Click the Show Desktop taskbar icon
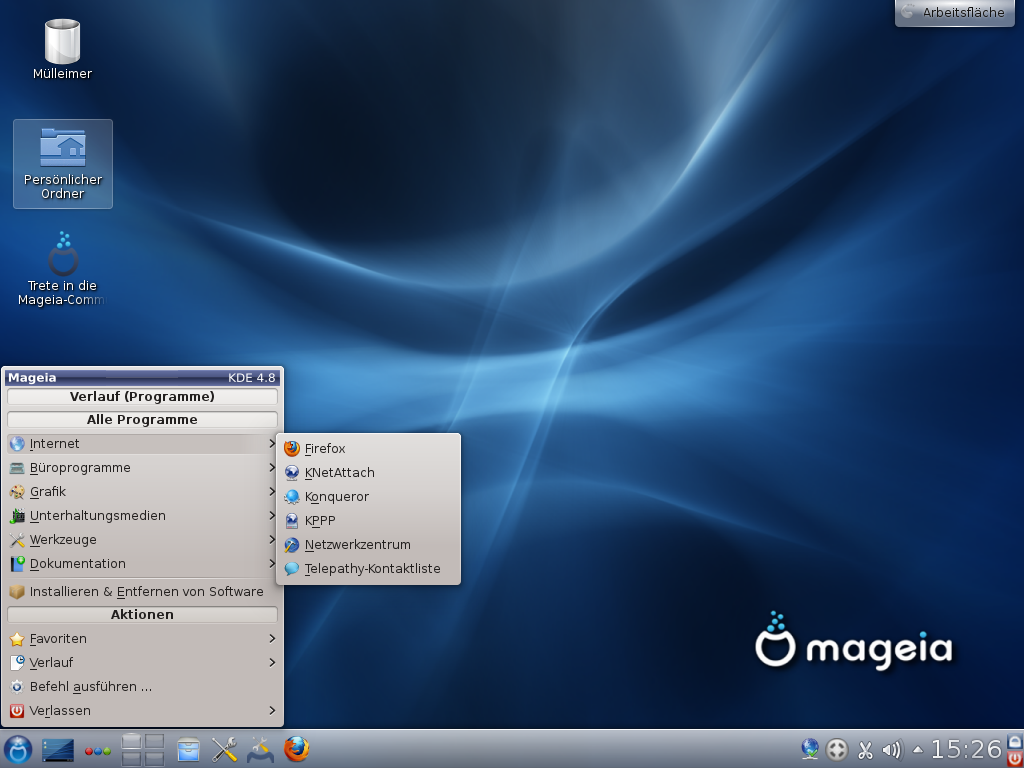1024x768 pixels. point(57,750)
